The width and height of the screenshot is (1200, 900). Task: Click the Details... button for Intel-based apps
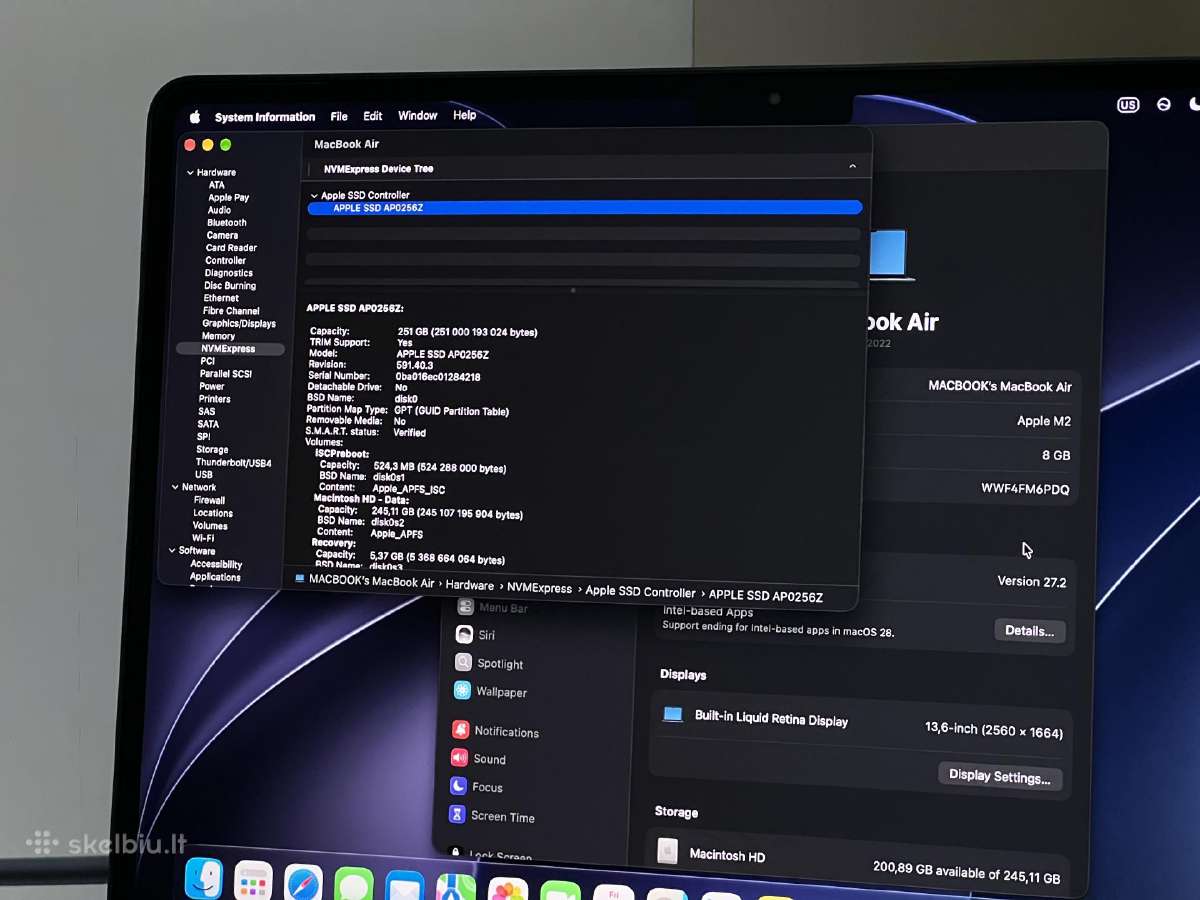[x=1029, y=631]
